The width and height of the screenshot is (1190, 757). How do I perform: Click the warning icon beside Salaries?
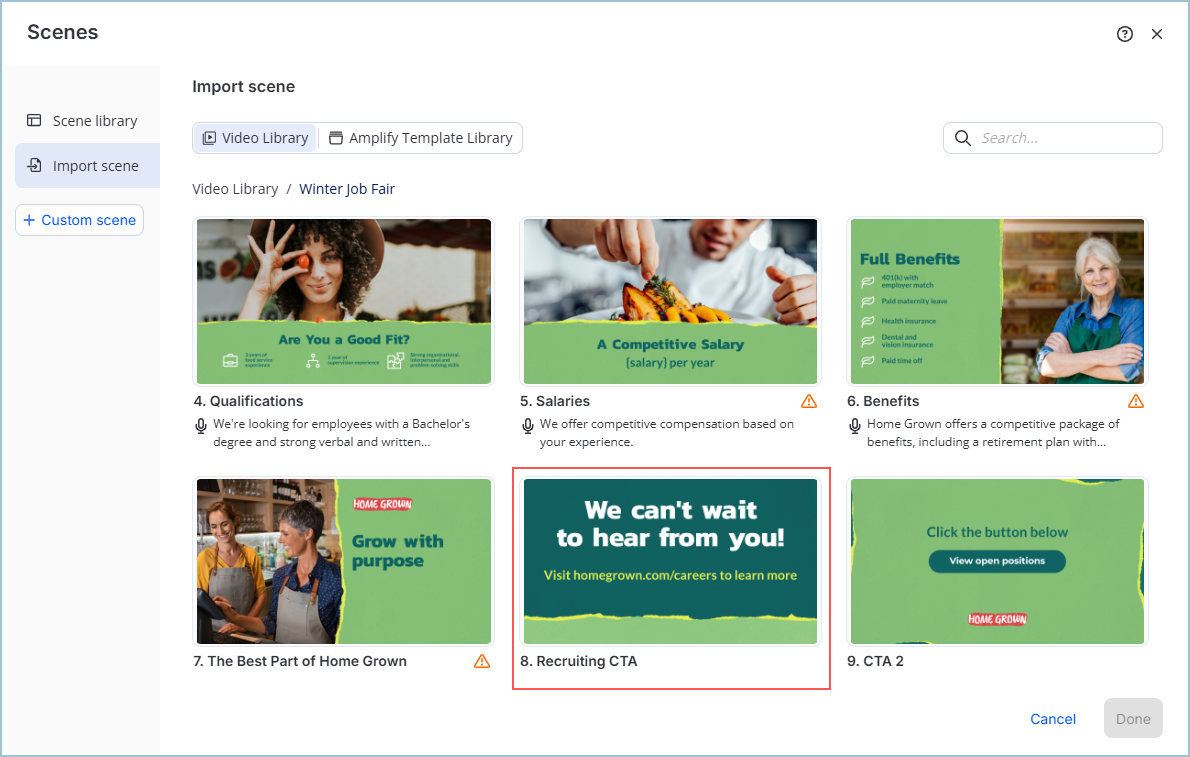click(809, 401)
